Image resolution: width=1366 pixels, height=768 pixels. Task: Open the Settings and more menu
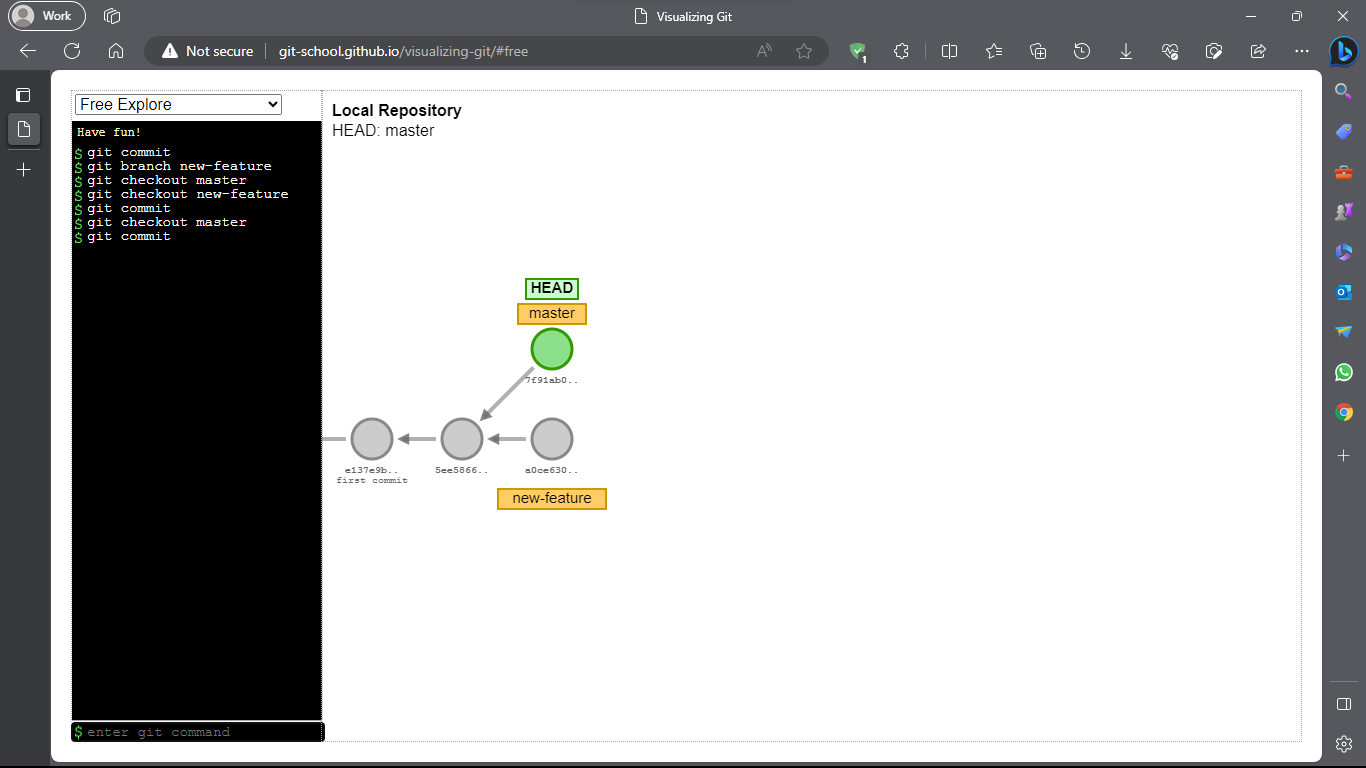pos(1302,51)
